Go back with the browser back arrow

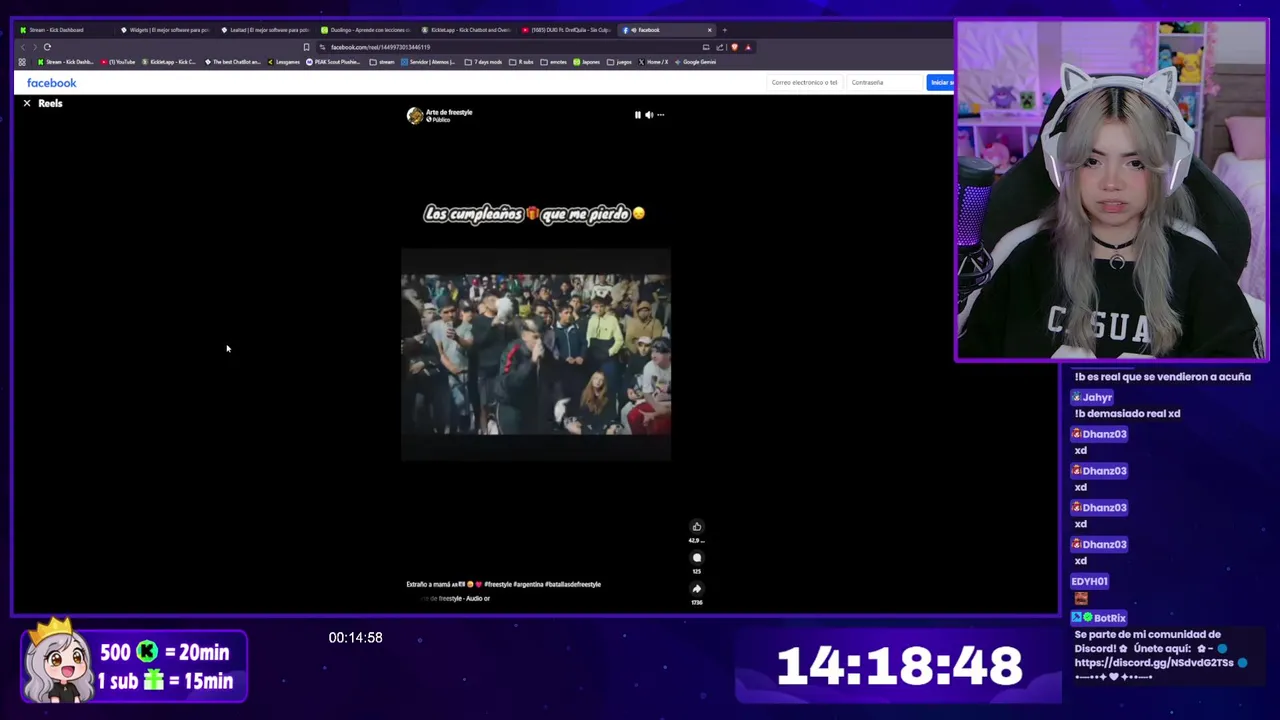pyautogui.click(x=22, y=47)
